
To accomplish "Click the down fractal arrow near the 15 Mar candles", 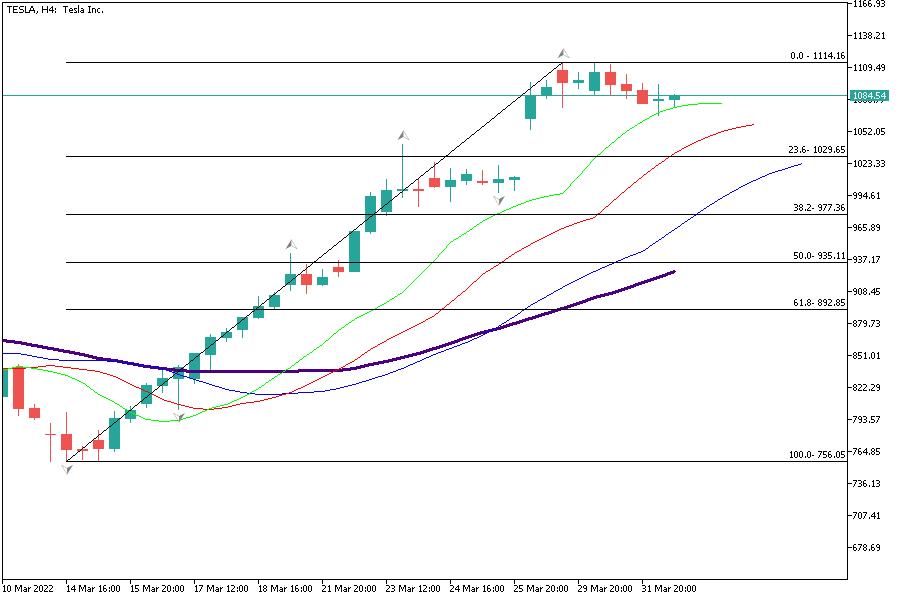I will pyautogui.click(x=179, y=415).
